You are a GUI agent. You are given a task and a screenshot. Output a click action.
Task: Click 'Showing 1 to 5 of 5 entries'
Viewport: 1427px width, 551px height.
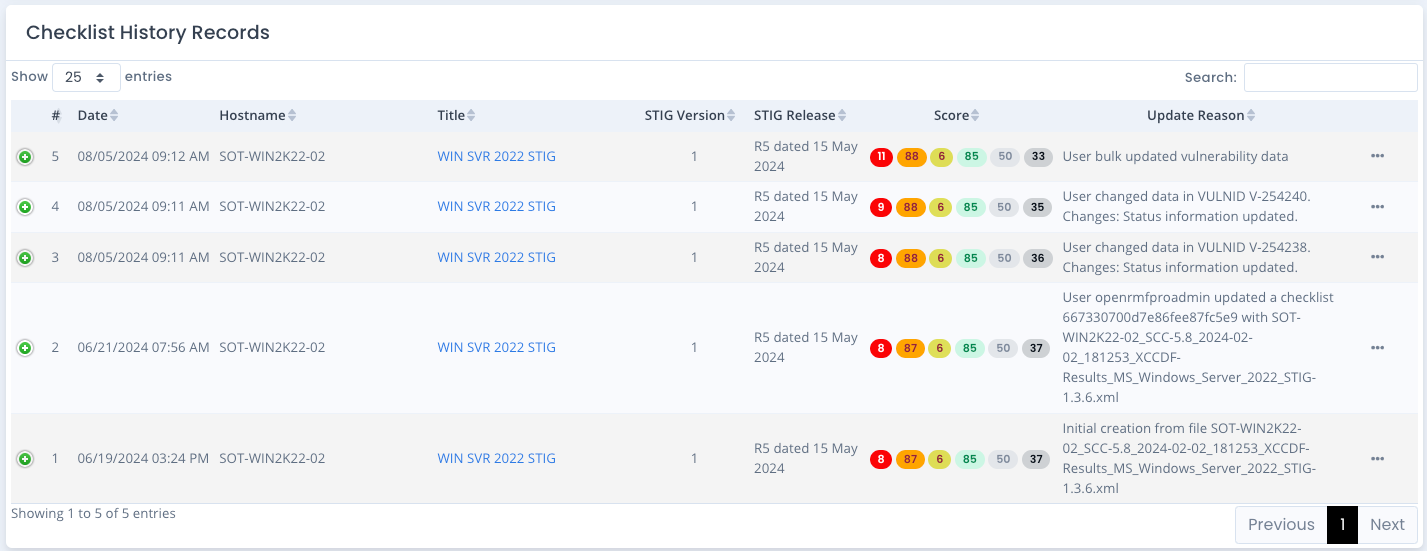click(x=93, y=513)
